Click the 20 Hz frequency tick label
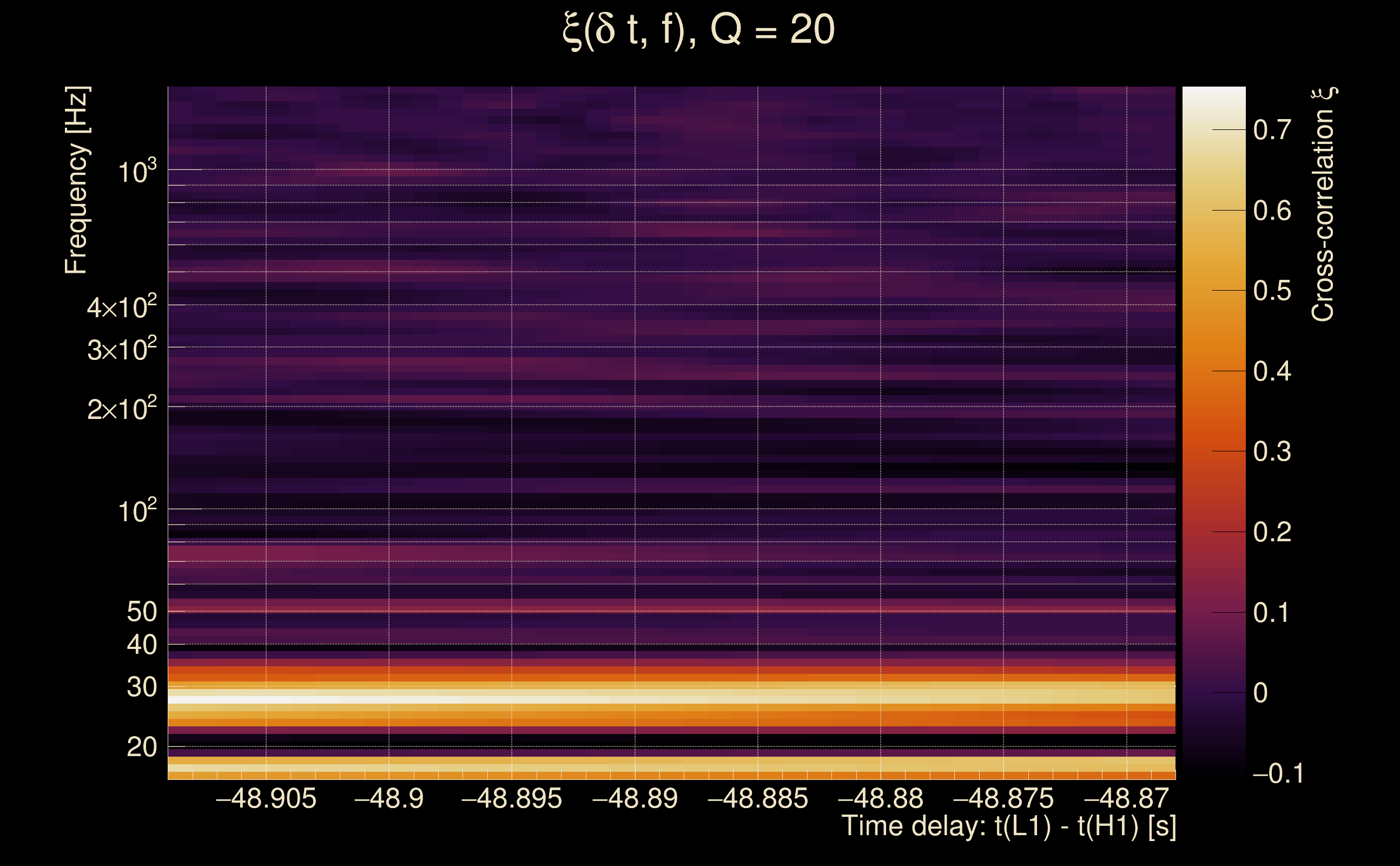This screenshot has width=1400, height=866. tap(141, 747)
